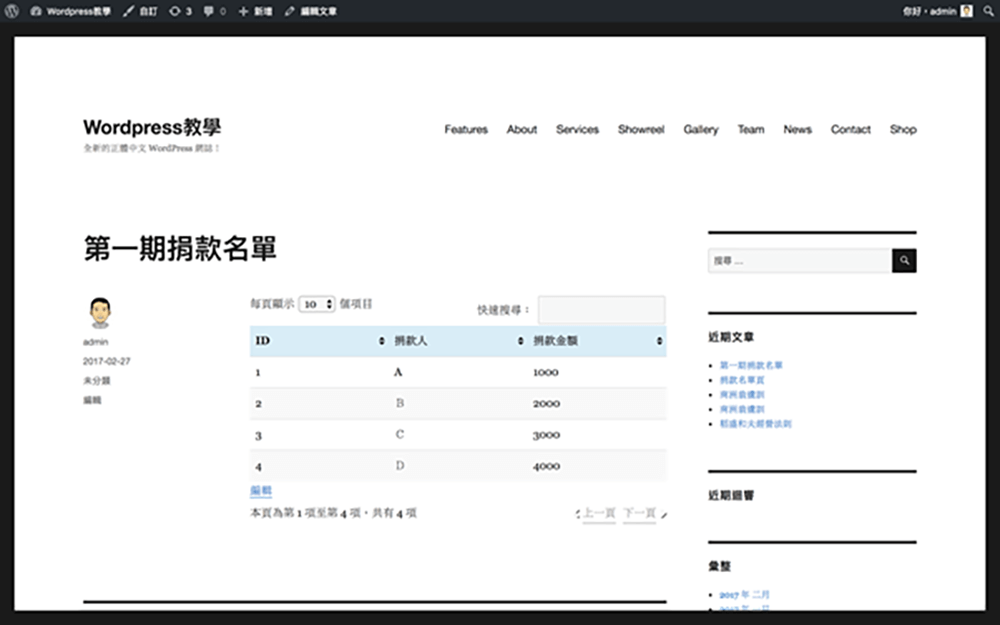The width and height of the screenshot is (1000, 625).
Task: Open the admin bar search magnifier
Action: (x=989, y=11)
